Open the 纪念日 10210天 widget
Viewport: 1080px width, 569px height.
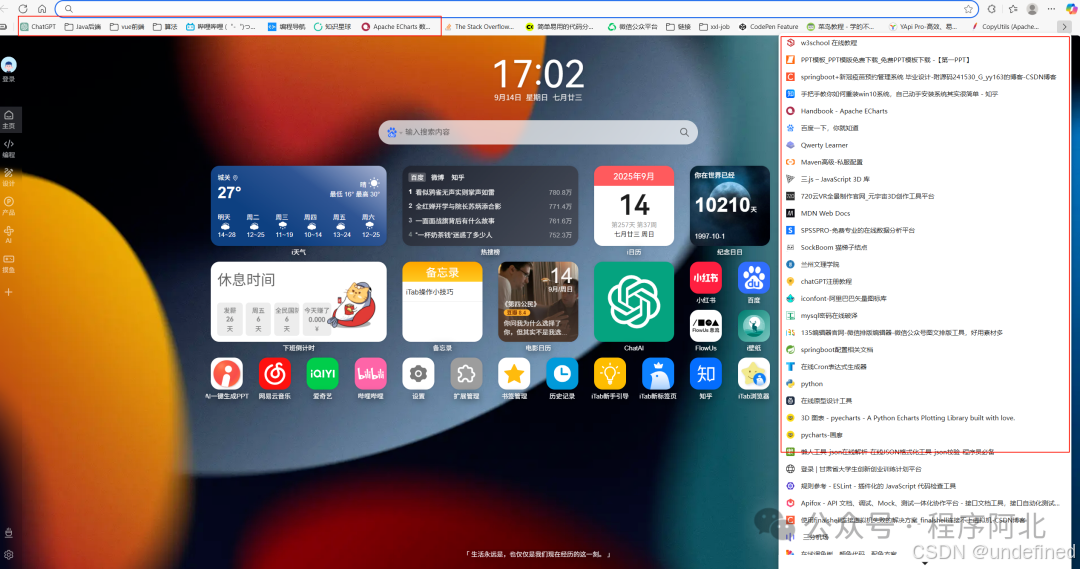(x=729, y=206)
